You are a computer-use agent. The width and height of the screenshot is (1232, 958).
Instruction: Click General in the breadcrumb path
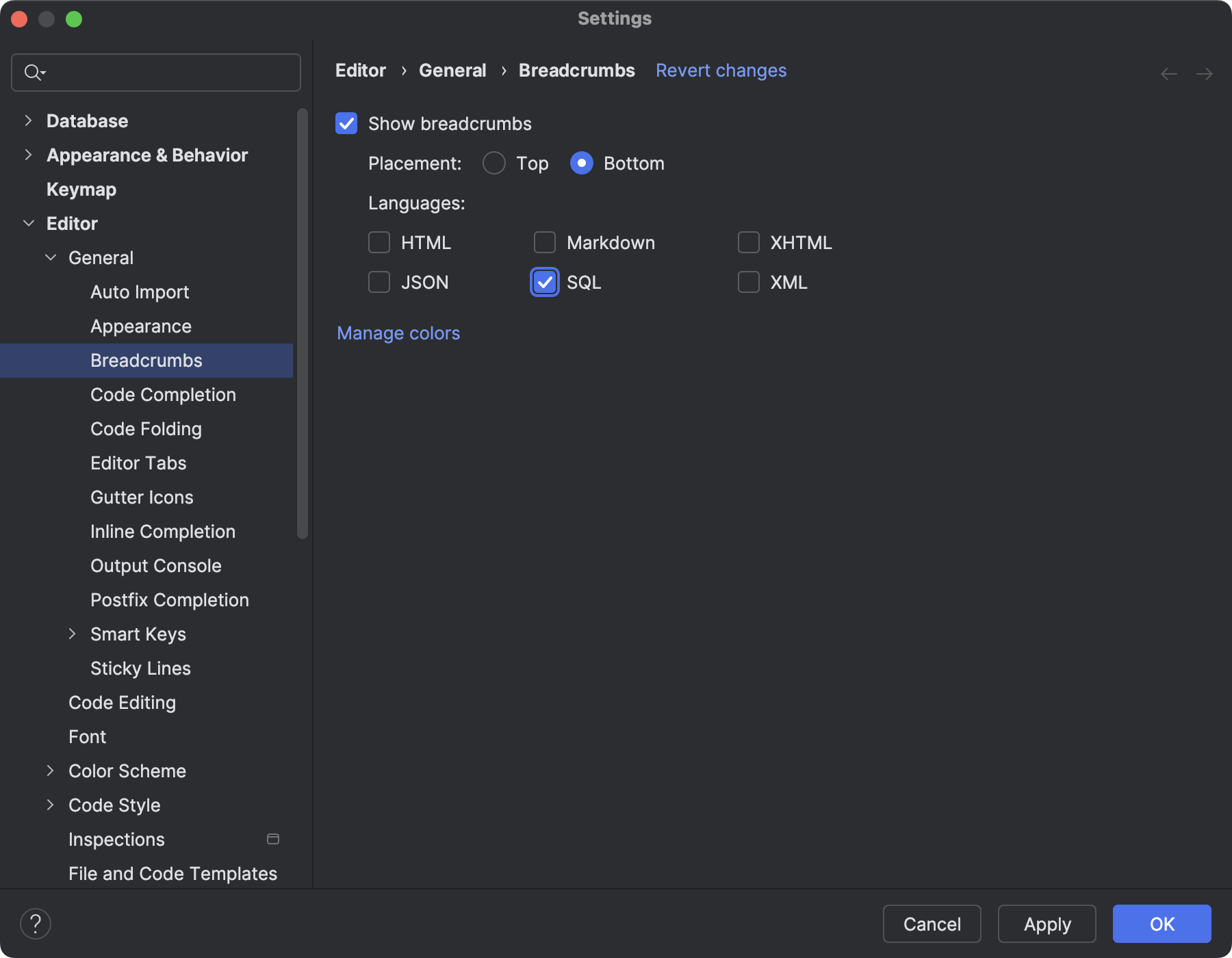452,70
